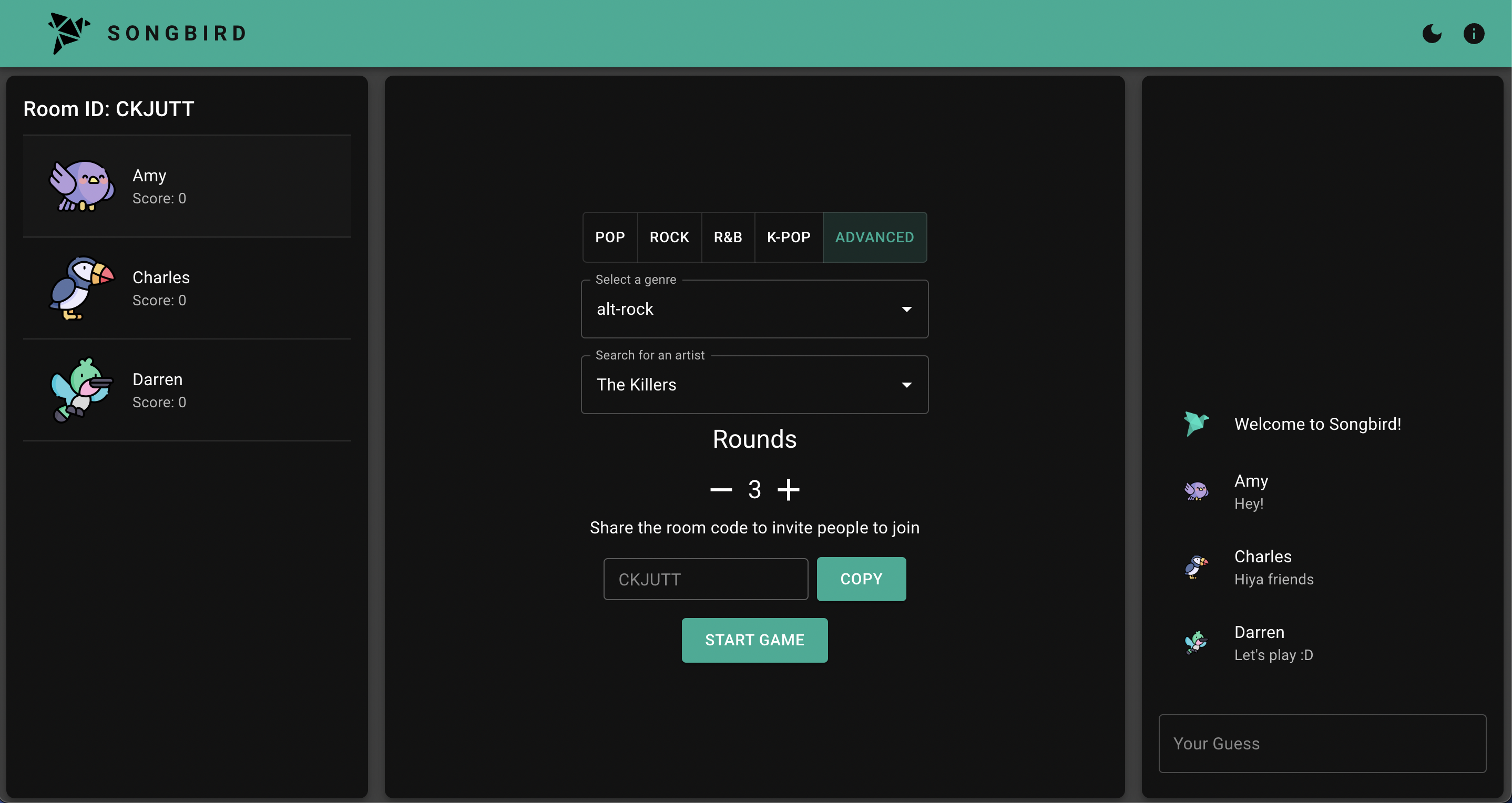The width and height of the screenshot is (1512, 803).
Task: Click Darren's small avatar in chat
Action: tap(1196, 643)
